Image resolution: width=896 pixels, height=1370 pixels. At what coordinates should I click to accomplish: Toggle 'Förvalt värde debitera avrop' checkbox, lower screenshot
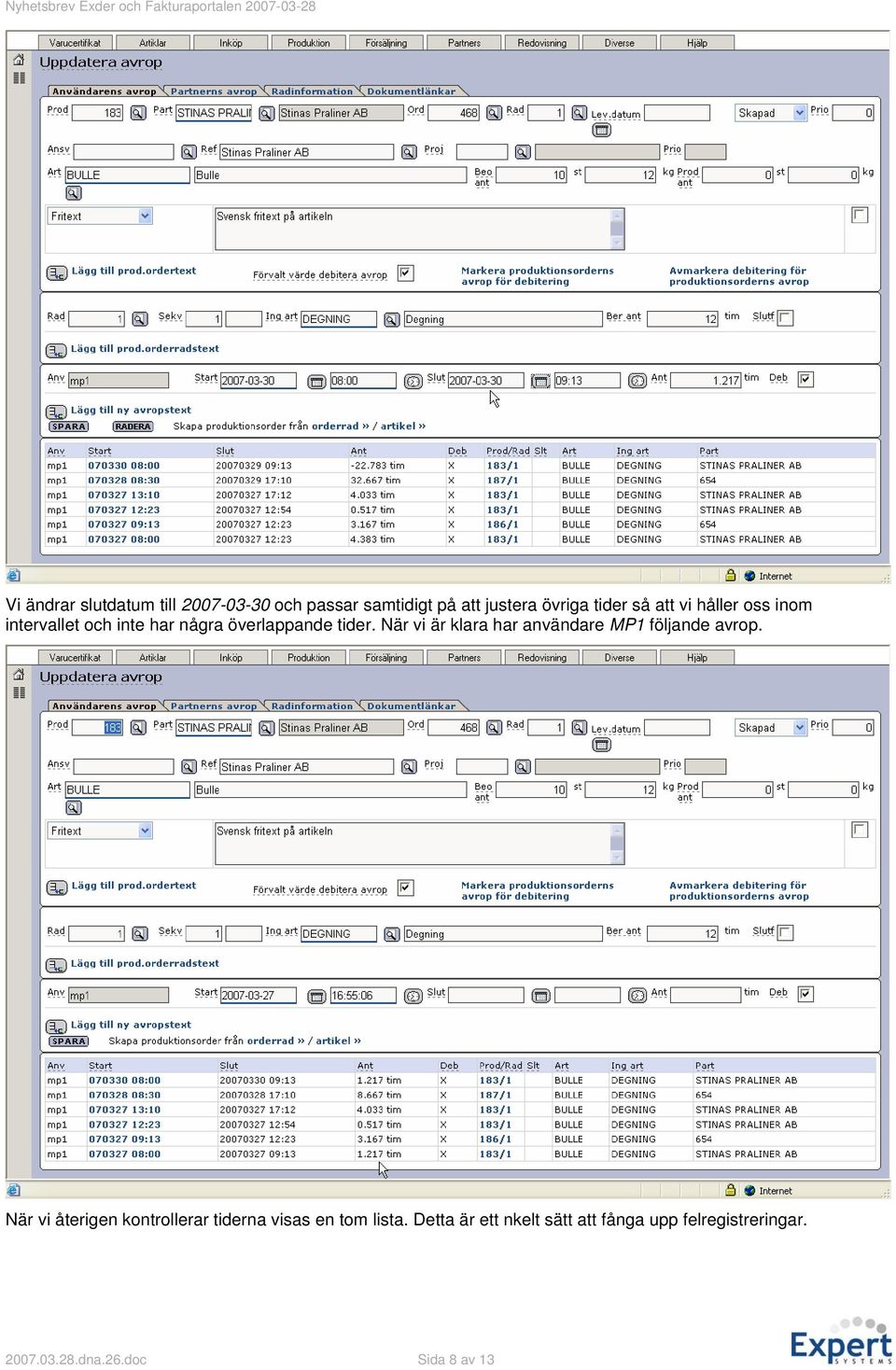click(405, 888)
